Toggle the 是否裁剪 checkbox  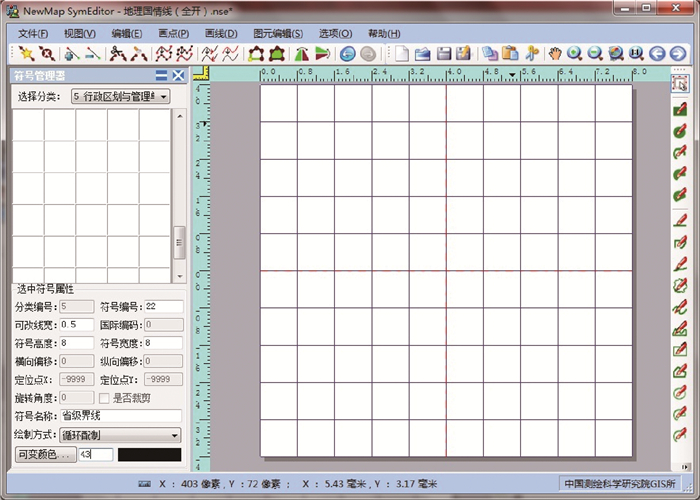click(104, 397)
